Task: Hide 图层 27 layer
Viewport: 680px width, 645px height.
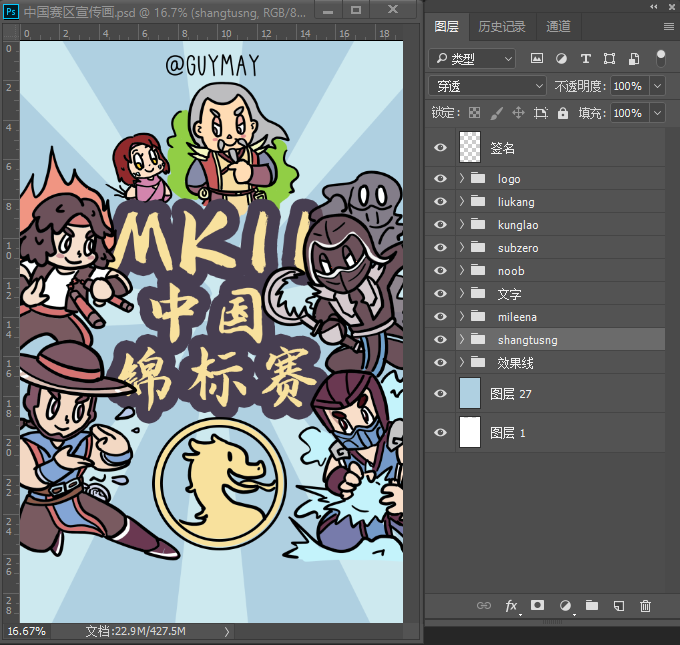Action: 440,393
